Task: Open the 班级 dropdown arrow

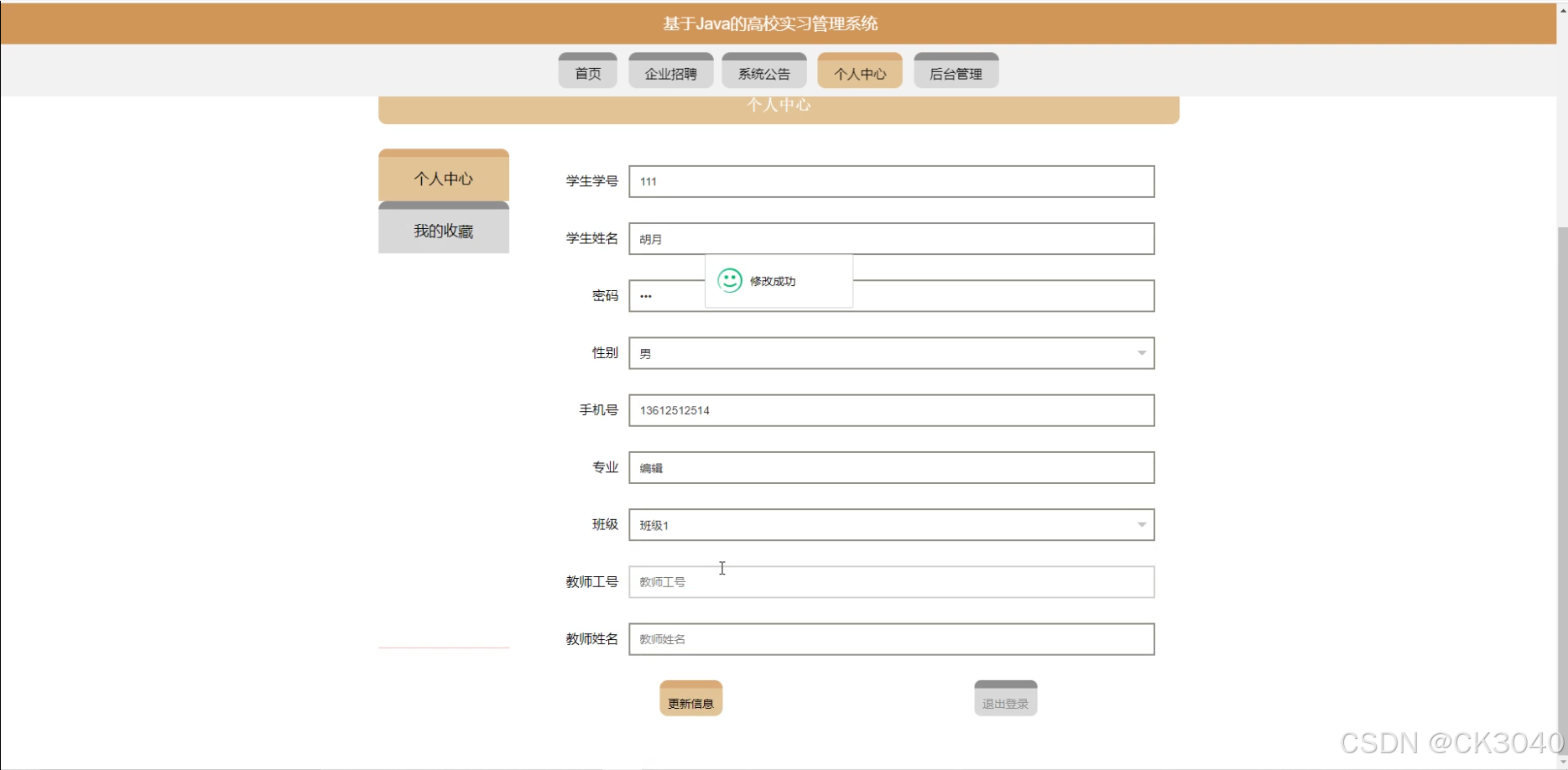Action: [1141, 524]
